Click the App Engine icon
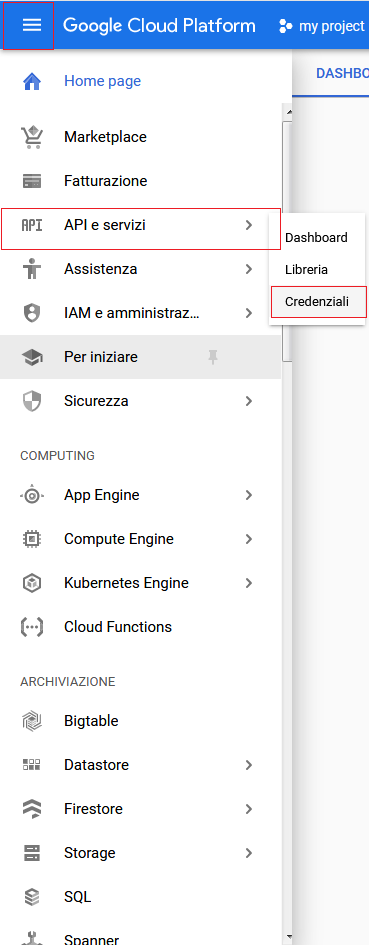 pyautogui.click(x=31, y=495)
